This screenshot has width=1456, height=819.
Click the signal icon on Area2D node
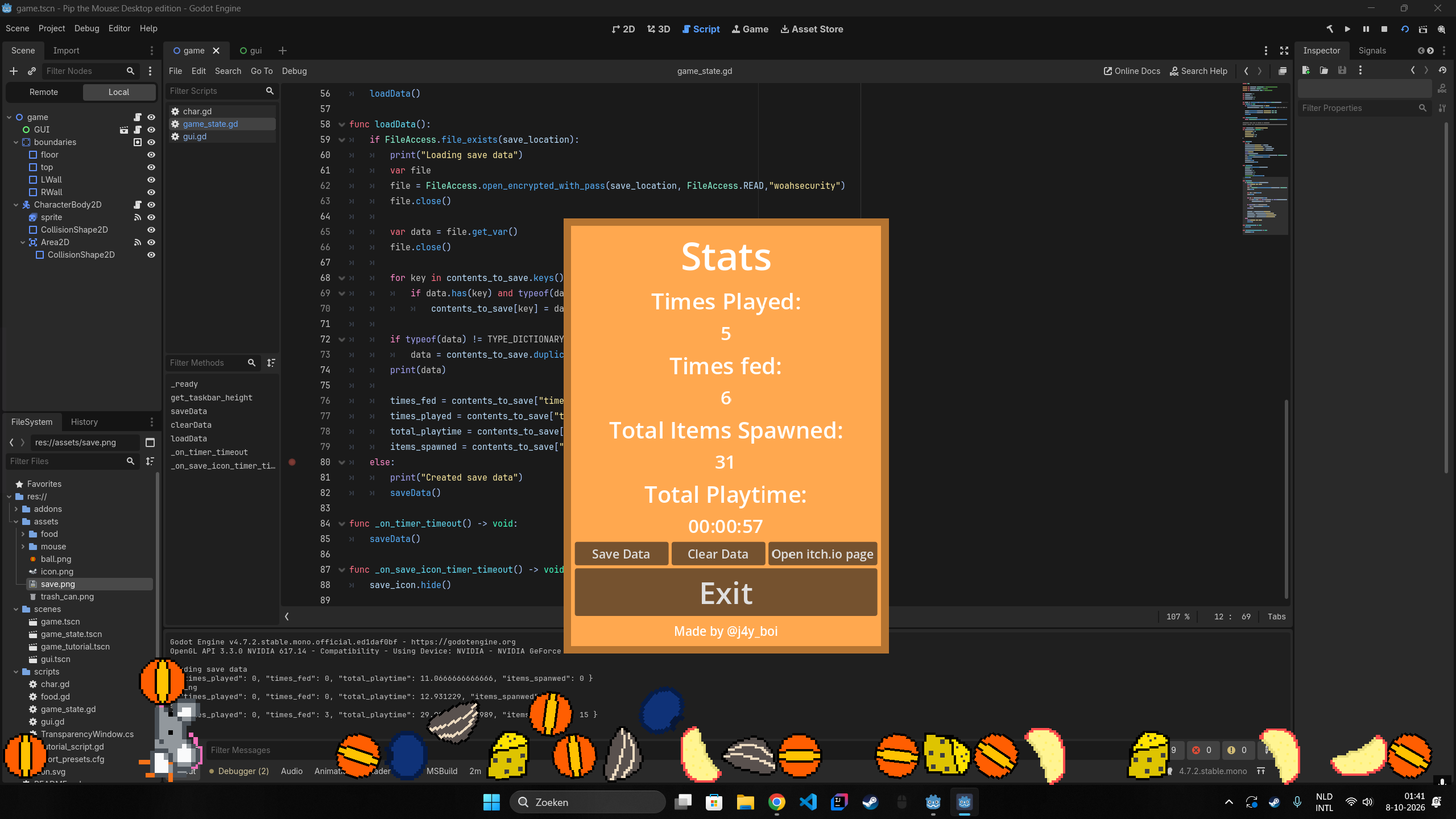coord(137,242)
